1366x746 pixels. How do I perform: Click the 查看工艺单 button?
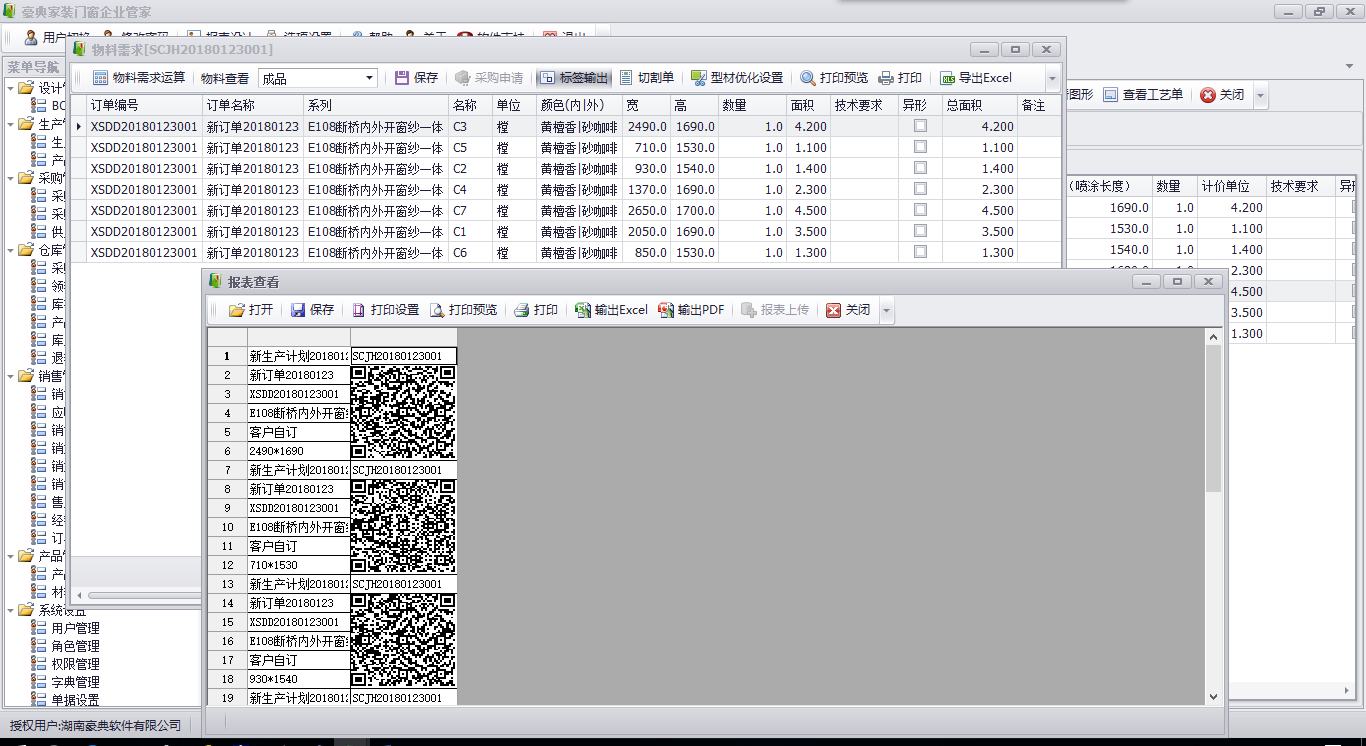[x=1143, y=95]
